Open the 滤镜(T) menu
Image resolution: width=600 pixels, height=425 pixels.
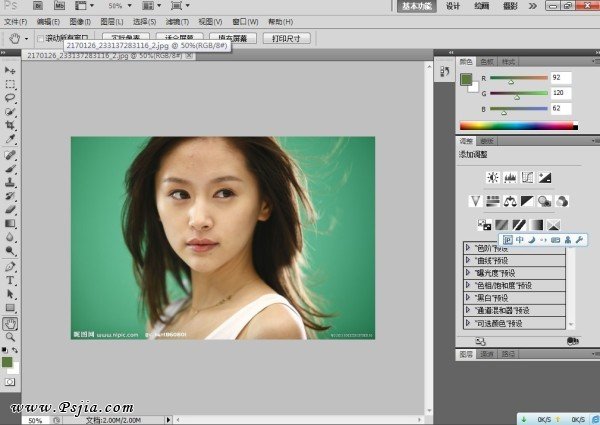coord(177,22)
